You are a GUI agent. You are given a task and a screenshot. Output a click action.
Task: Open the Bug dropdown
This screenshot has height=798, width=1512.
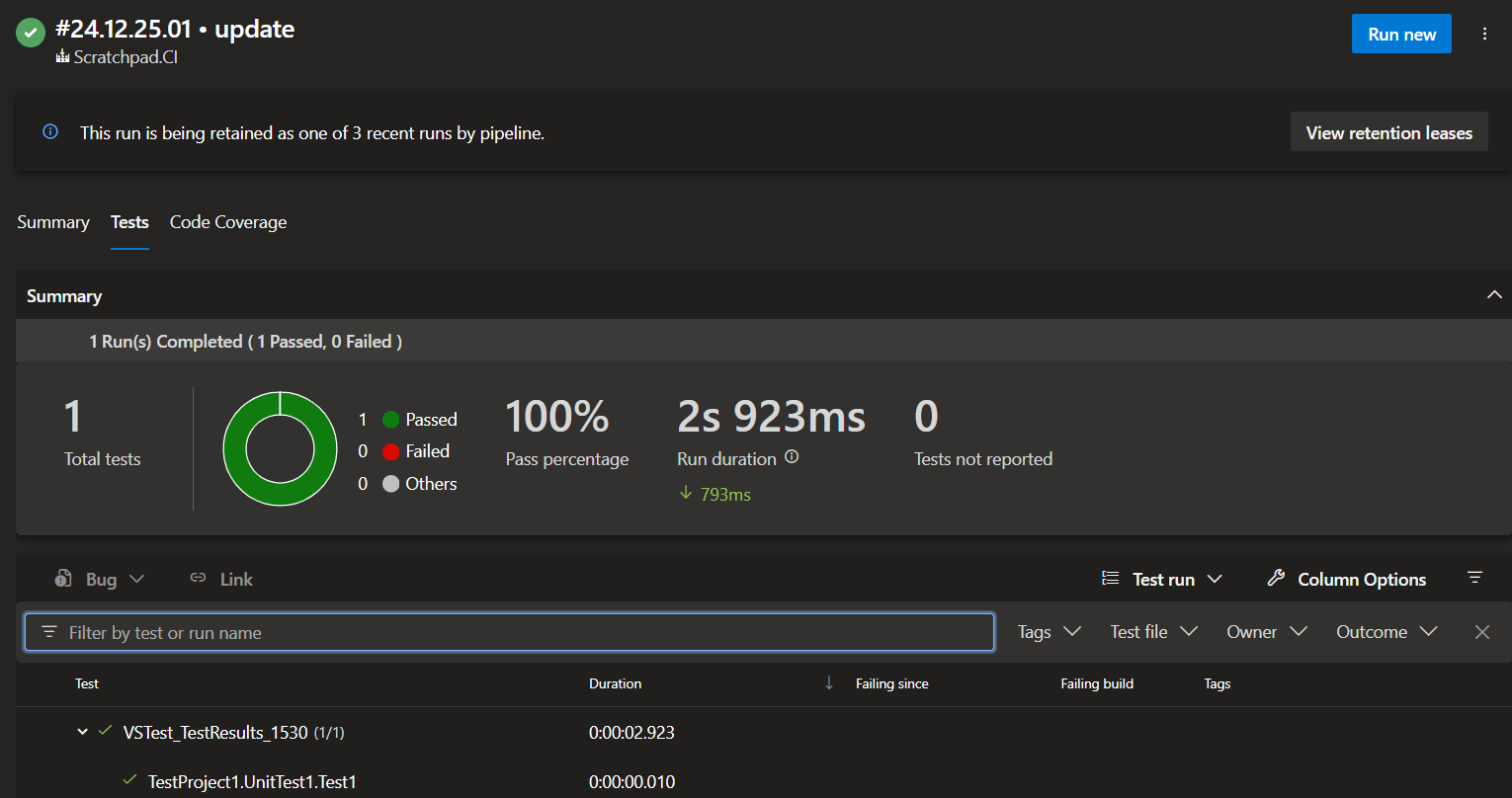[x=101, y=579]
